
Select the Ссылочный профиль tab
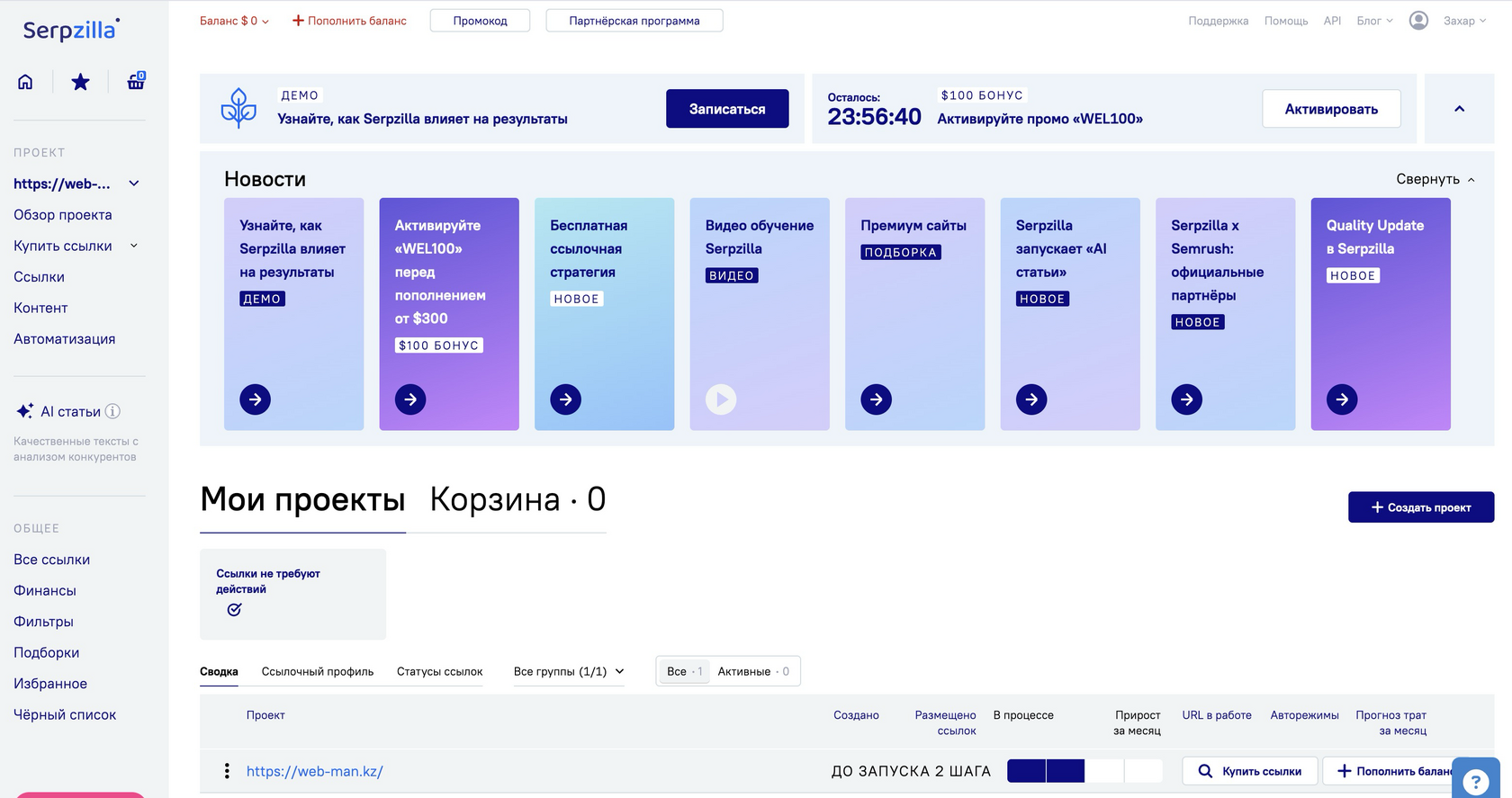point(318,671)
